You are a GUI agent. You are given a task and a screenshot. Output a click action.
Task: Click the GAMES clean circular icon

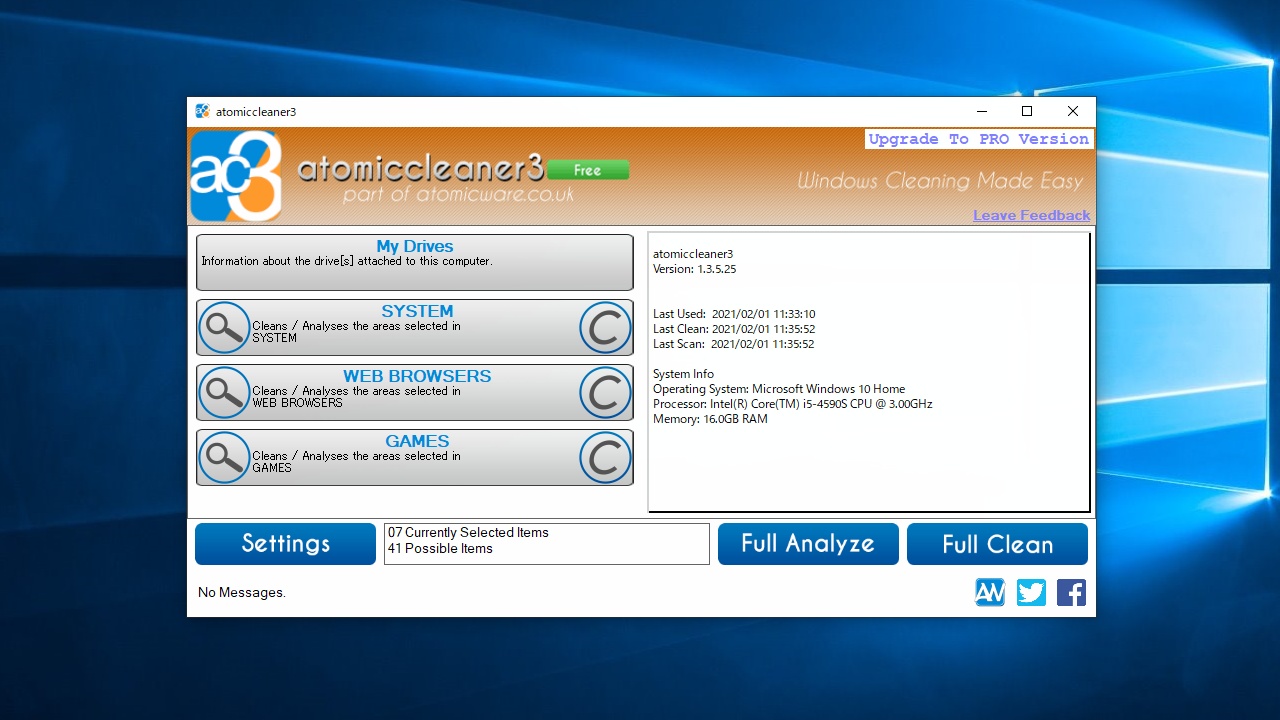606,458
